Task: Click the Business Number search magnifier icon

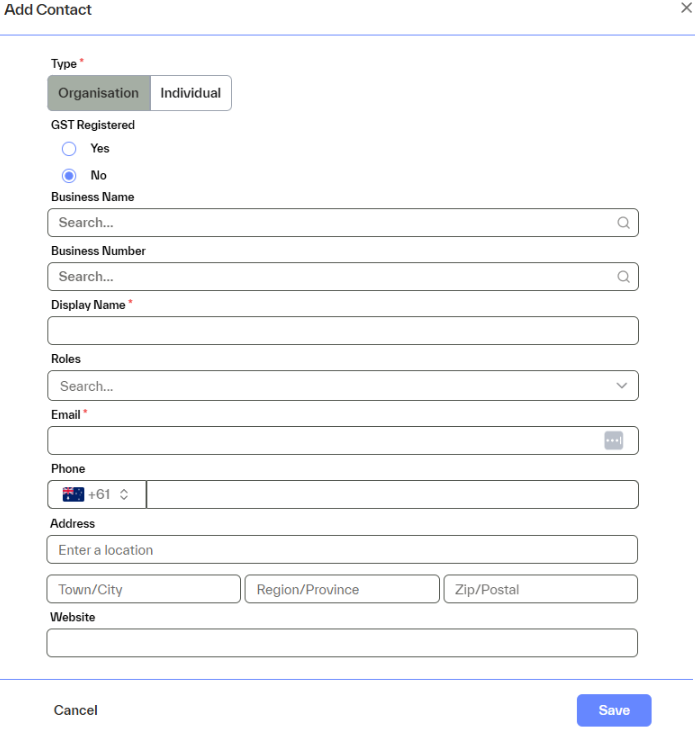Action: [623, 277]
